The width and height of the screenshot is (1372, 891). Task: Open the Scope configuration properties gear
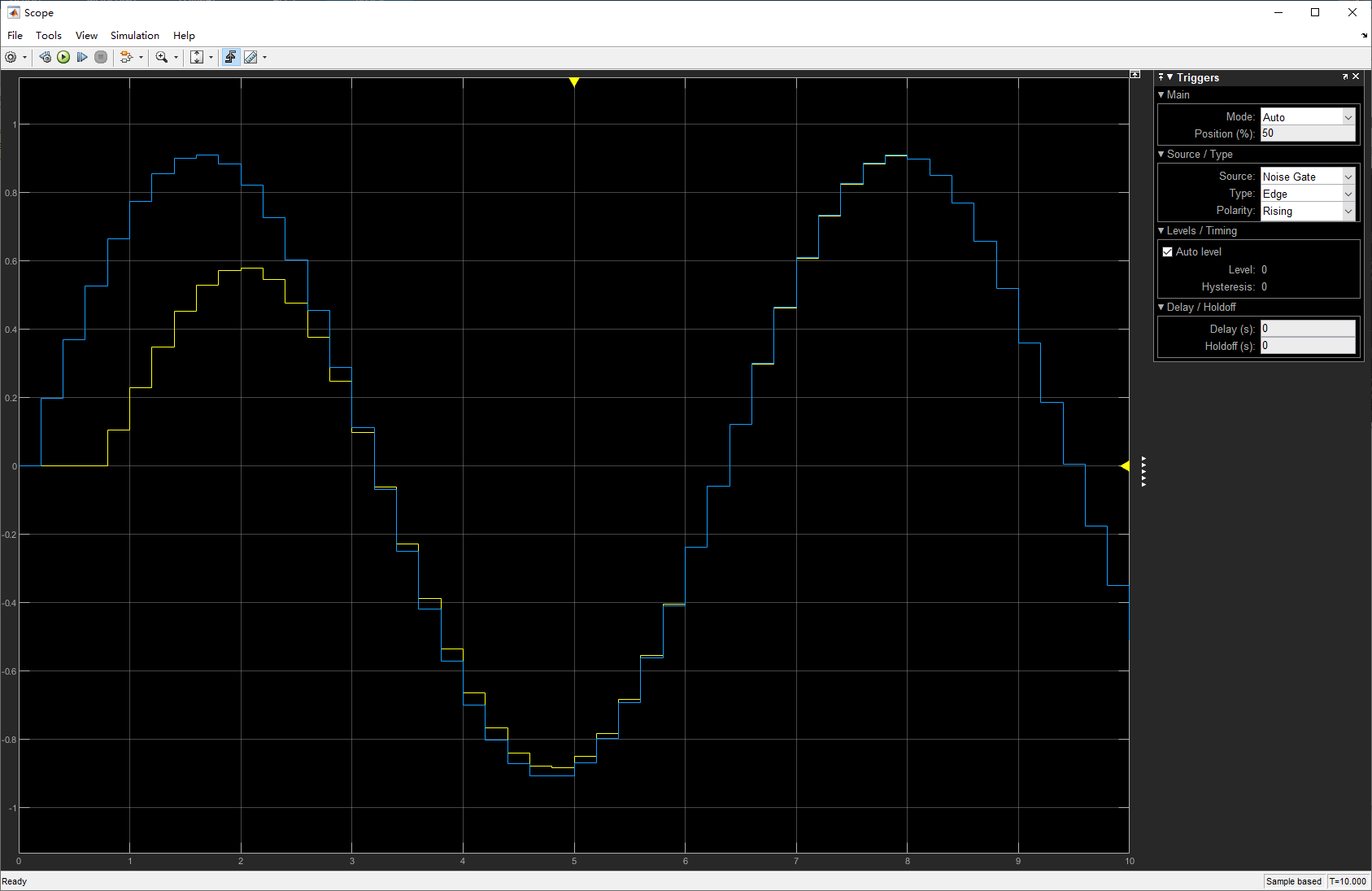[11, 57]
